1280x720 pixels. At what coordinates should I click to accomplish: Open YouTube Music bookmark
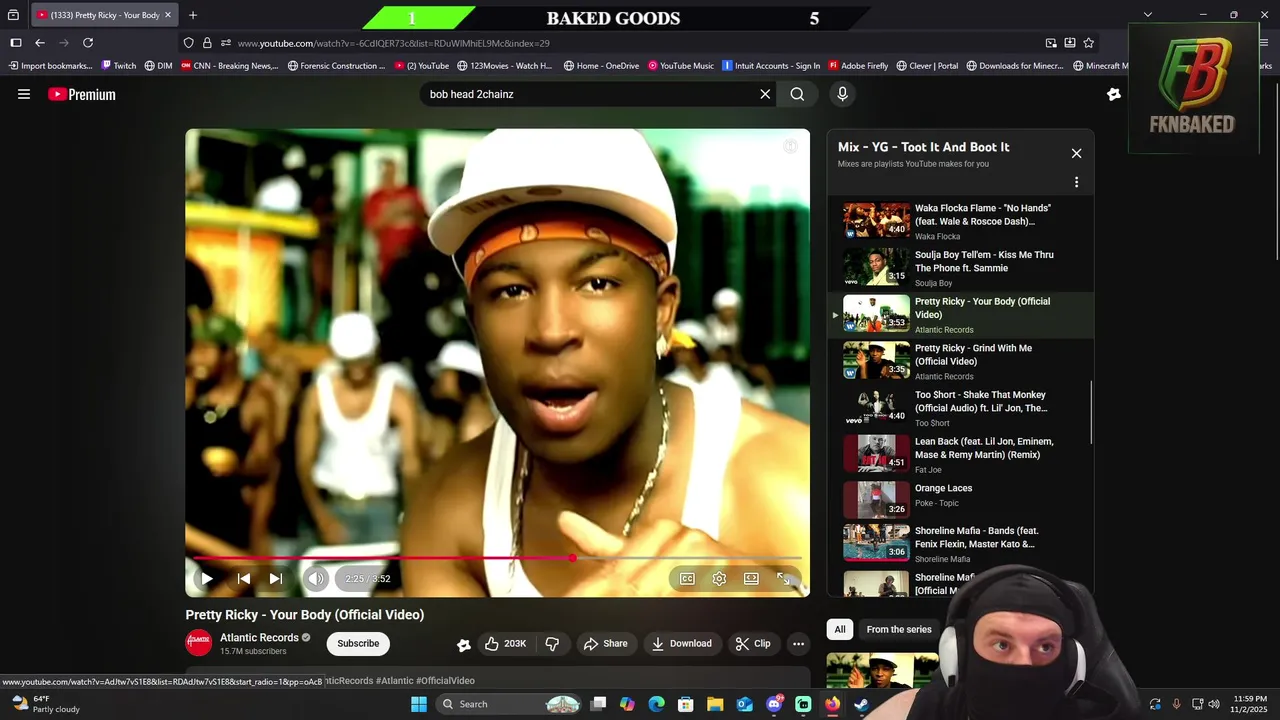(x=681, y=66)
